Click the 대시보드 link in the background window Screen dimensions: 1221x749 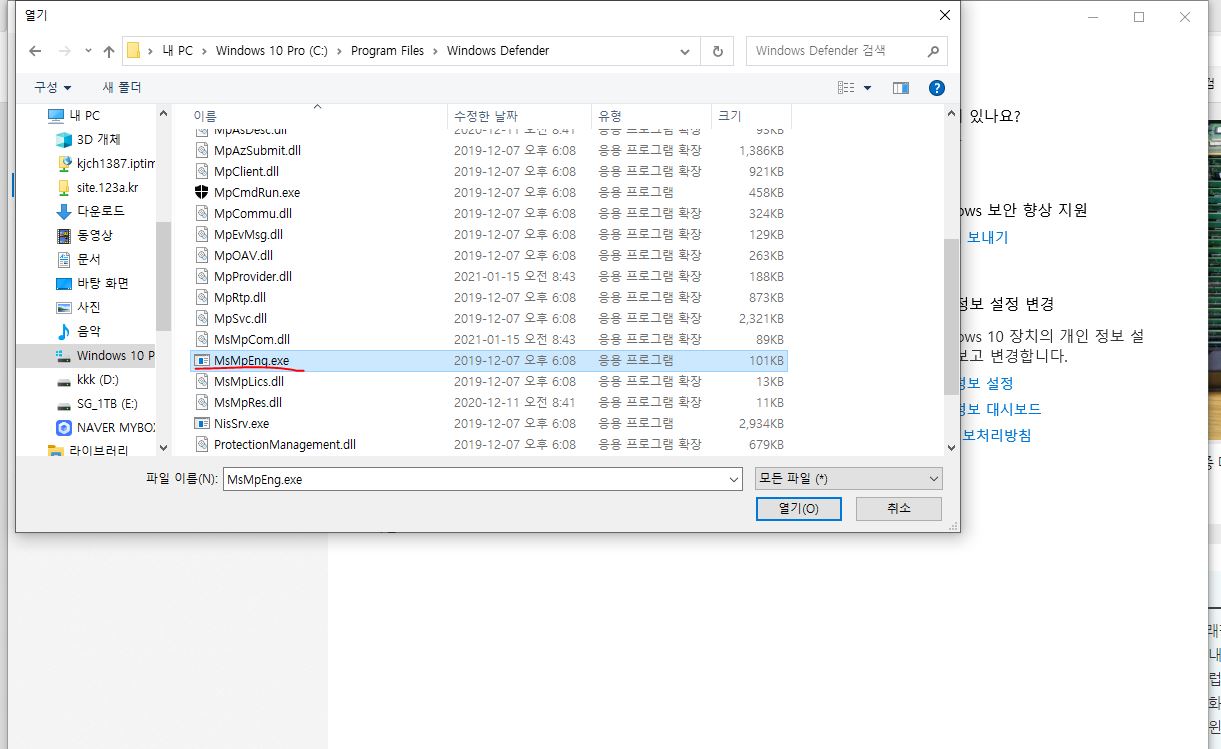click(x=1014, y=409)
